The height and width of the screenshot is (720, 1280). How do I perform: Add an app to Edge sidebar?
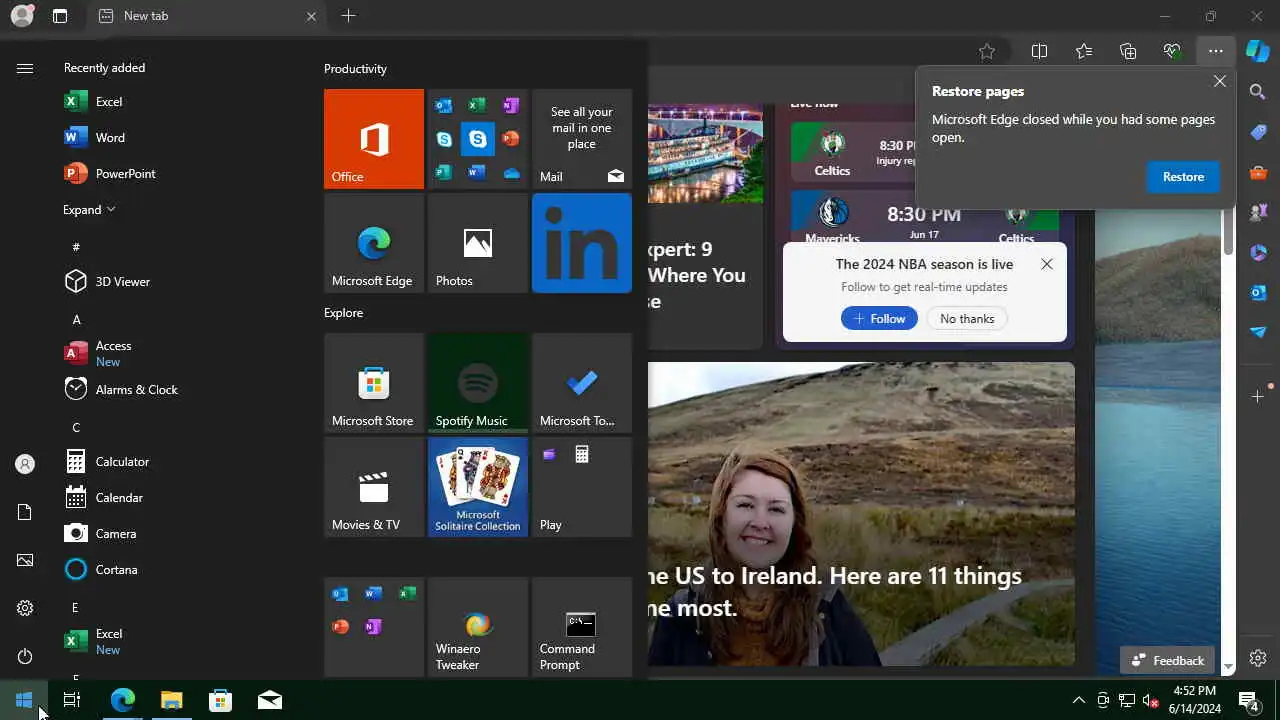point(1258,397)
